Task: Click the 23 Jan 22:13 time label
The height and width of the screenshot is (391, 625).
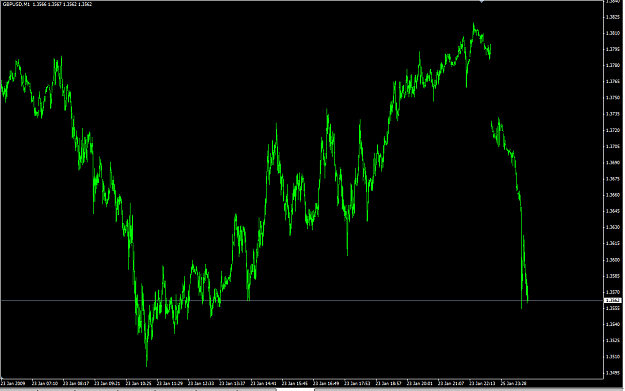Action: coord(482,383)
